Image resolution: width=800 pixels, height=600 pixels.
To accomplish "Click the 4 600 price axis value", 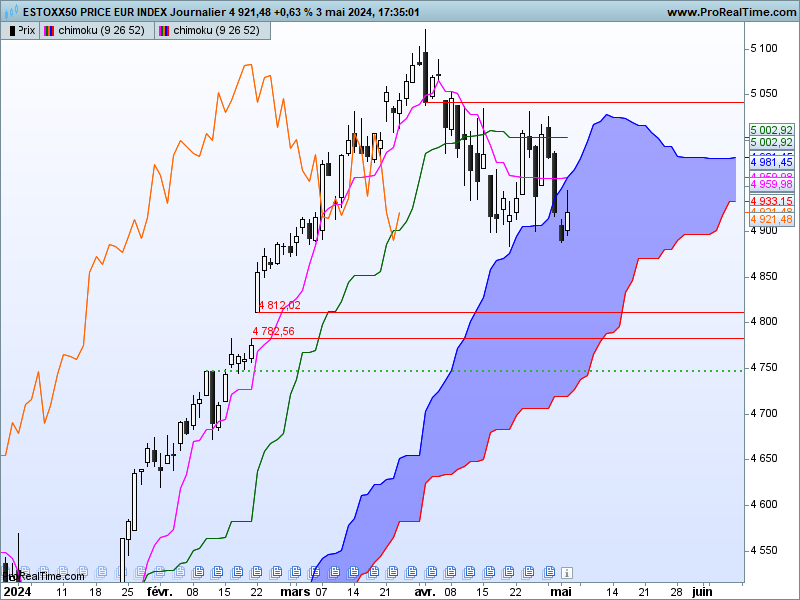I will pyautogui.click(x=764, y=504).
